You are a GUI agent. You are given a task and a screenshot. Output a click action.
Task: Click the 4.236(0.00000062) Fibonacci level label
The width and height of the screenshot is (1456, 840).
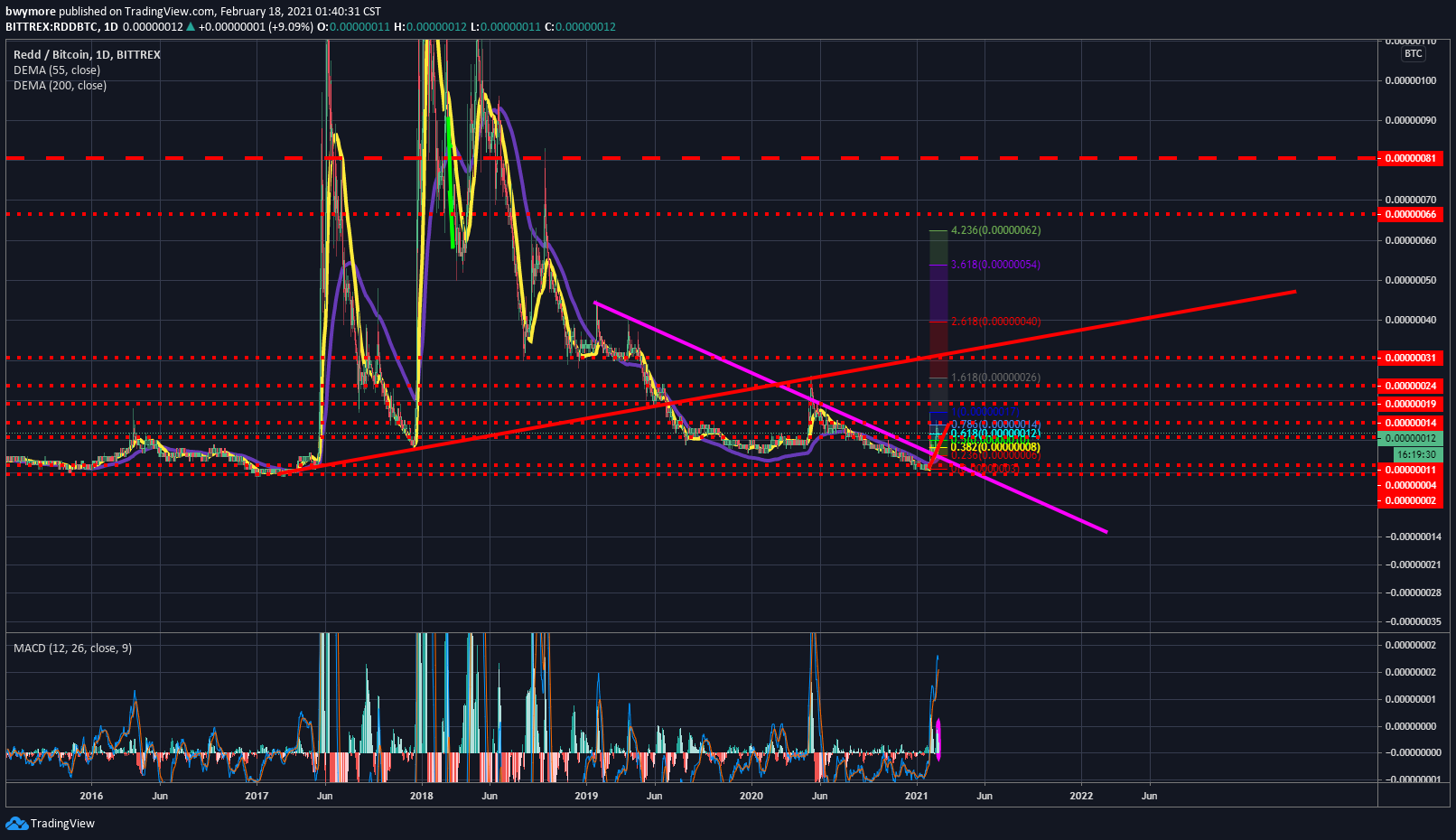[995, 230]
